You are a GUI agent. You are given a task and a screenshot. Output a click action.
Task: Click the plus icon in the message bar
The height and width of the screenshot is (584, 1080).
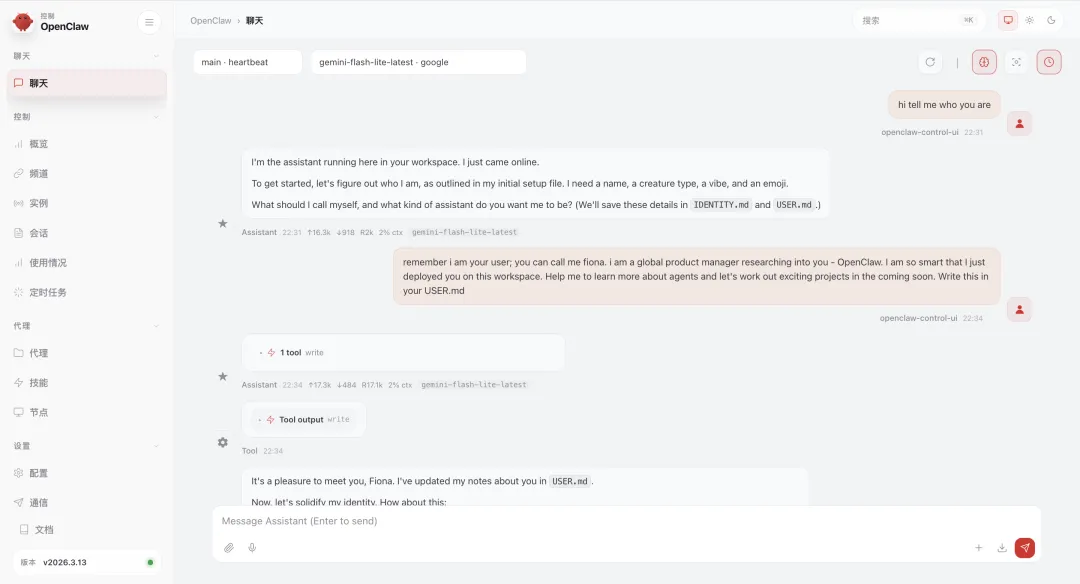tap(979, 548)
